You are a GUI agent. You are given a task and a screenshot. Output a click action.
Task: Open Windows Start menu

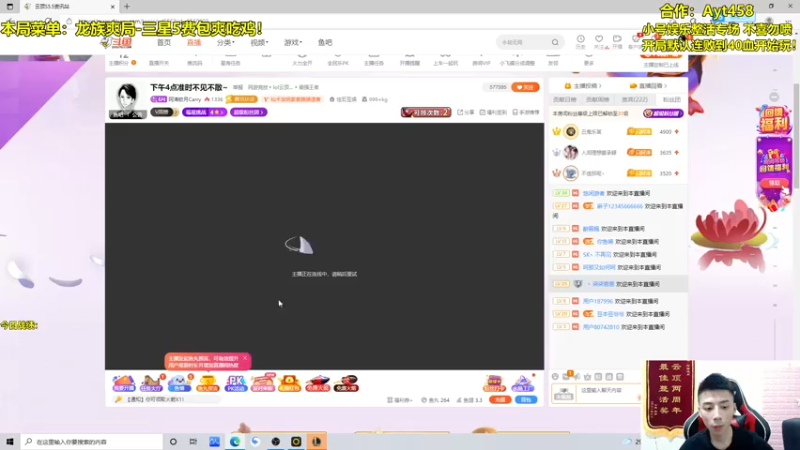tap(10, 442)
